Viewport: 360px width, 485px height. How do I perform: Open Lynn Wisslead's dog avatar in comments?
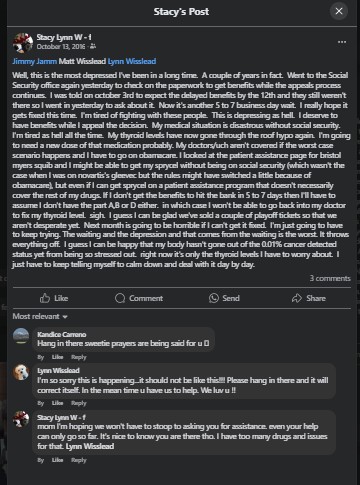click(21, 372)
